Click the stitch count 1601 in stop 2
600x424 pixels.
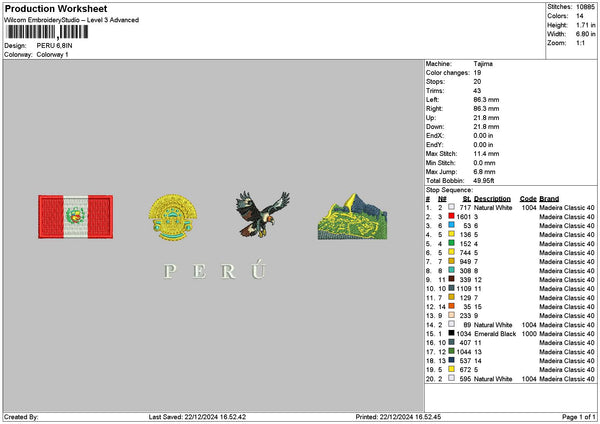tap(464, 217)
